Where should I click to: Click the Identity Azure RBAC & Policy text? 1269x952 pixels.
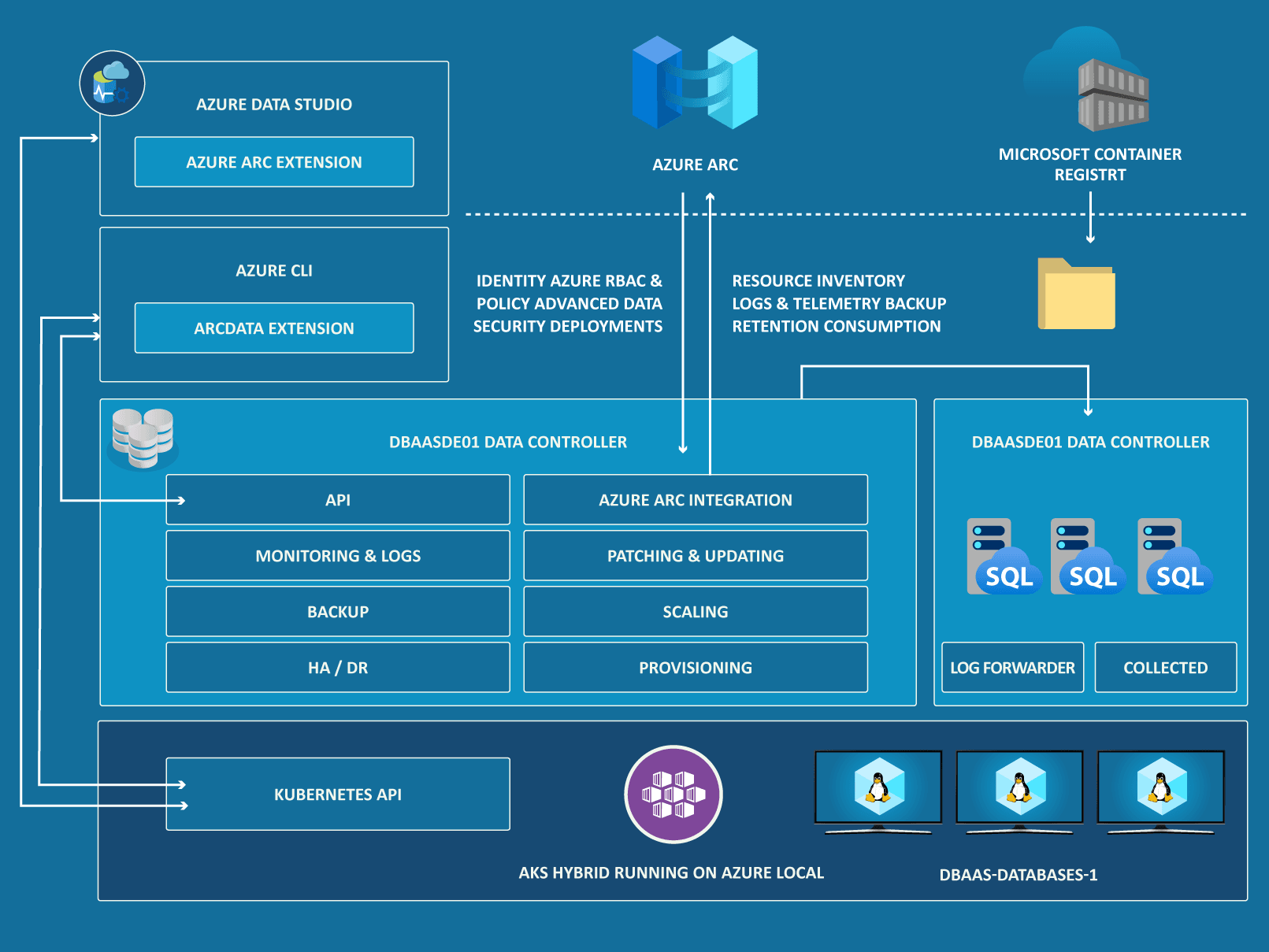(568, 304)
